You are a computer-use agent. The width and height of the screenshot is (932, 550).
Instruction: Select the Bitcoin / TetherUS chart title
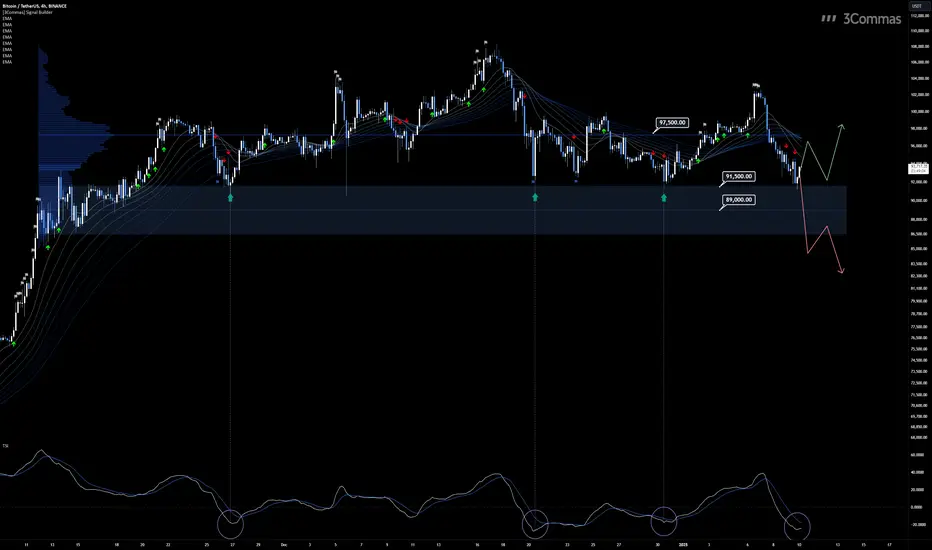click(34, 6)
